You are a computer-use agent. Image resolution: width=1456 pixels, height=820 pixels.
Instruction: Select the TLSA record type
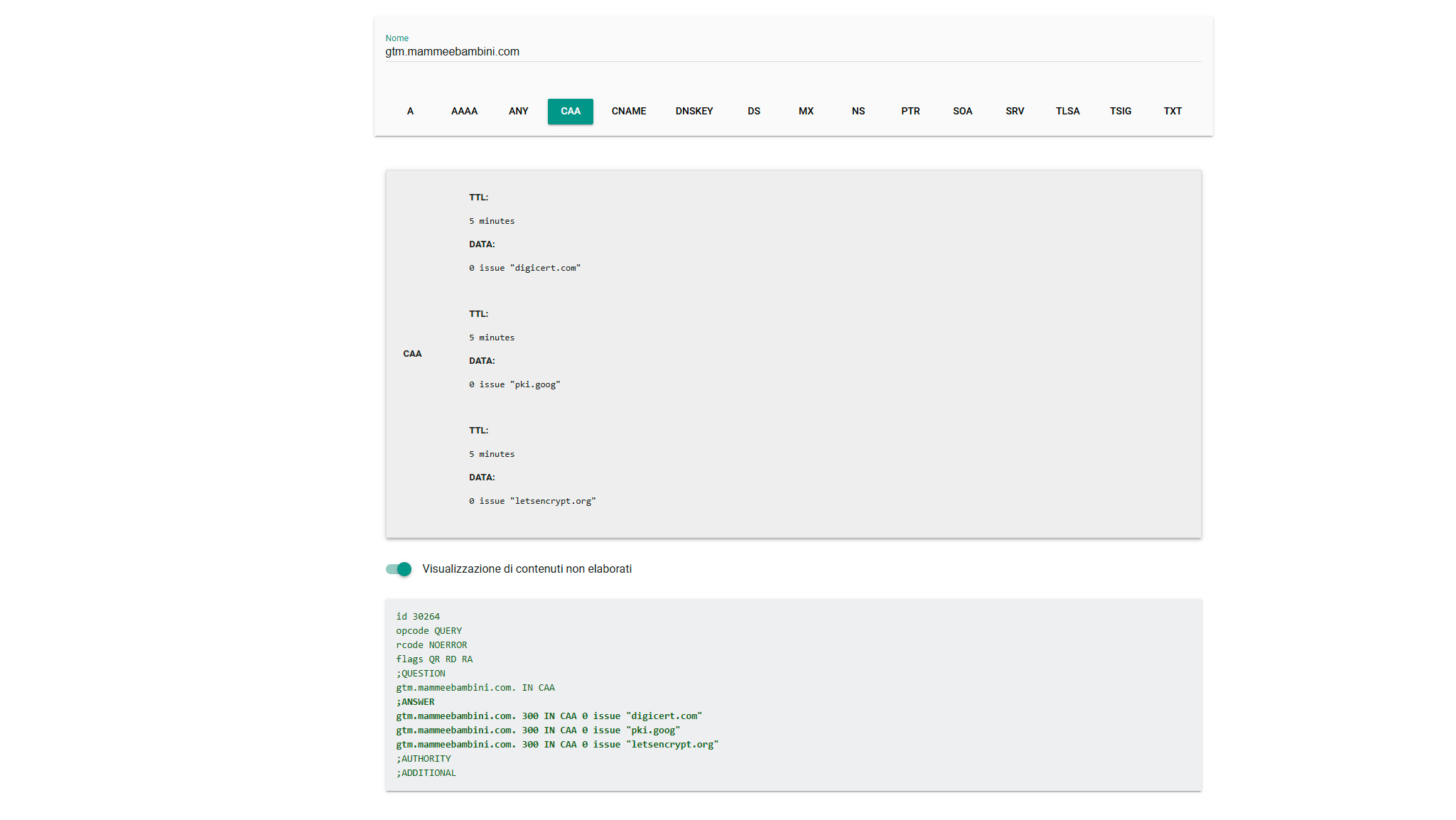click(x=1067, y=112)
